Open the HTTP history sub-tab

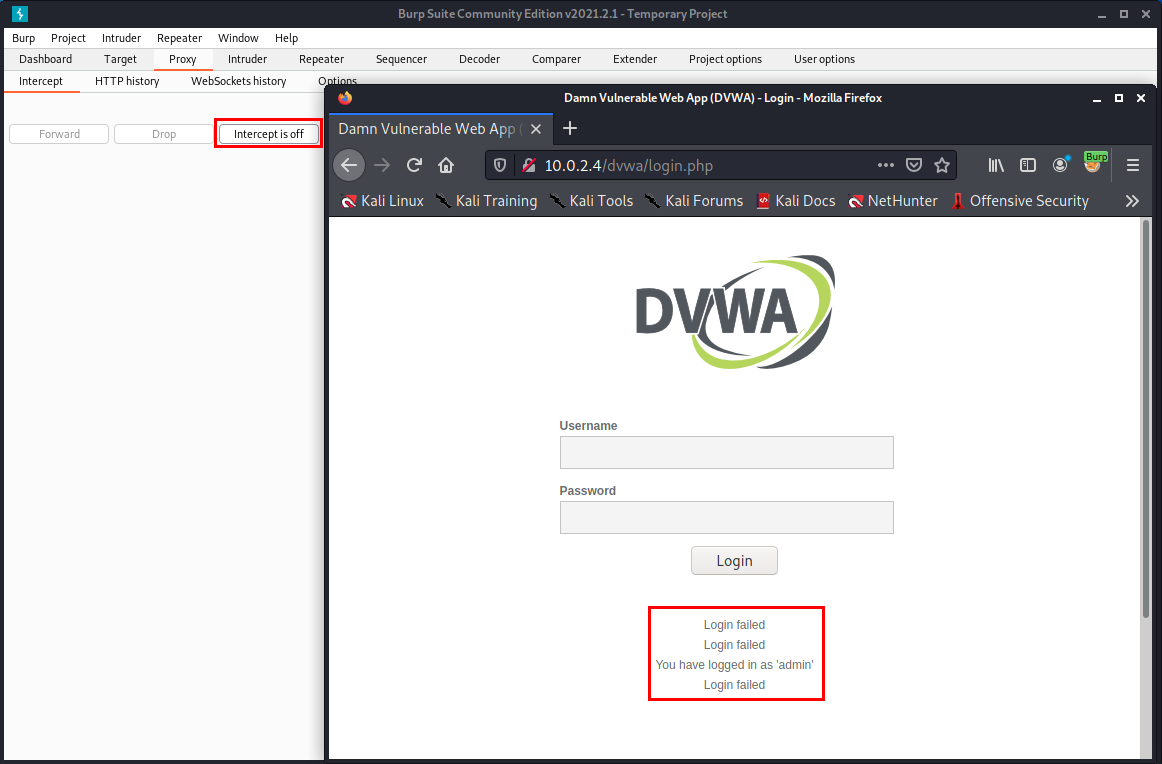pyautogui.click(x=127, y=82)
